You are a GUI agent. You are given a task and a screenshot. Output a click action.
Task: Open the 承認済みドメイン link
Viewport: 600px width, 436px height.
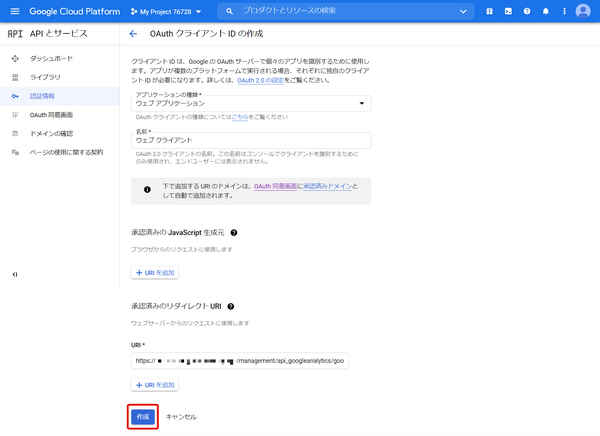[x=328, y=186]
